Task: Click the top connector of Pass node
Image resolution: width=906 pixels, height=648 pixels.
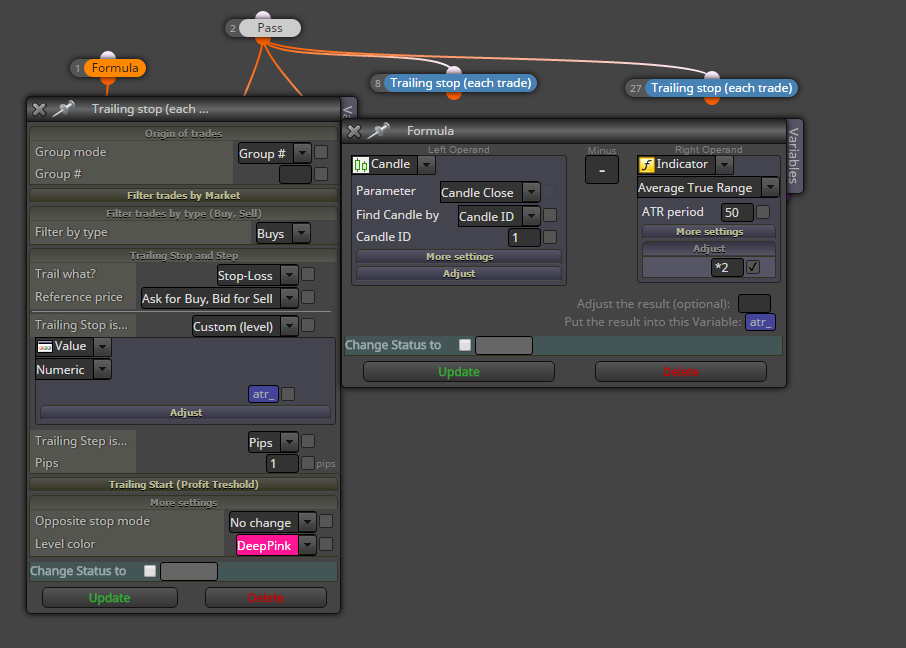Action: pyautogui.click(x=263, y=15)
